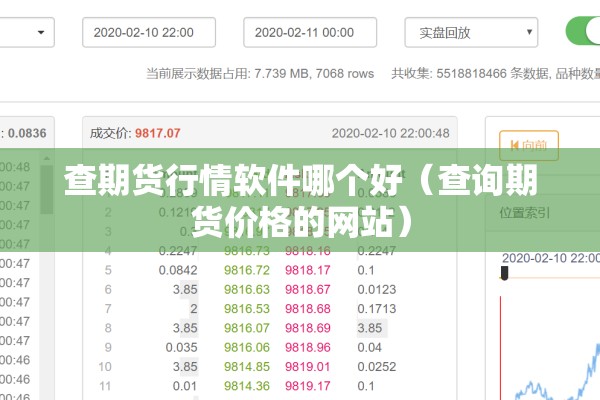Click bid amount 2 in row 7
Viewport: 600px width, 400px height.
click(x=194, y=309)
